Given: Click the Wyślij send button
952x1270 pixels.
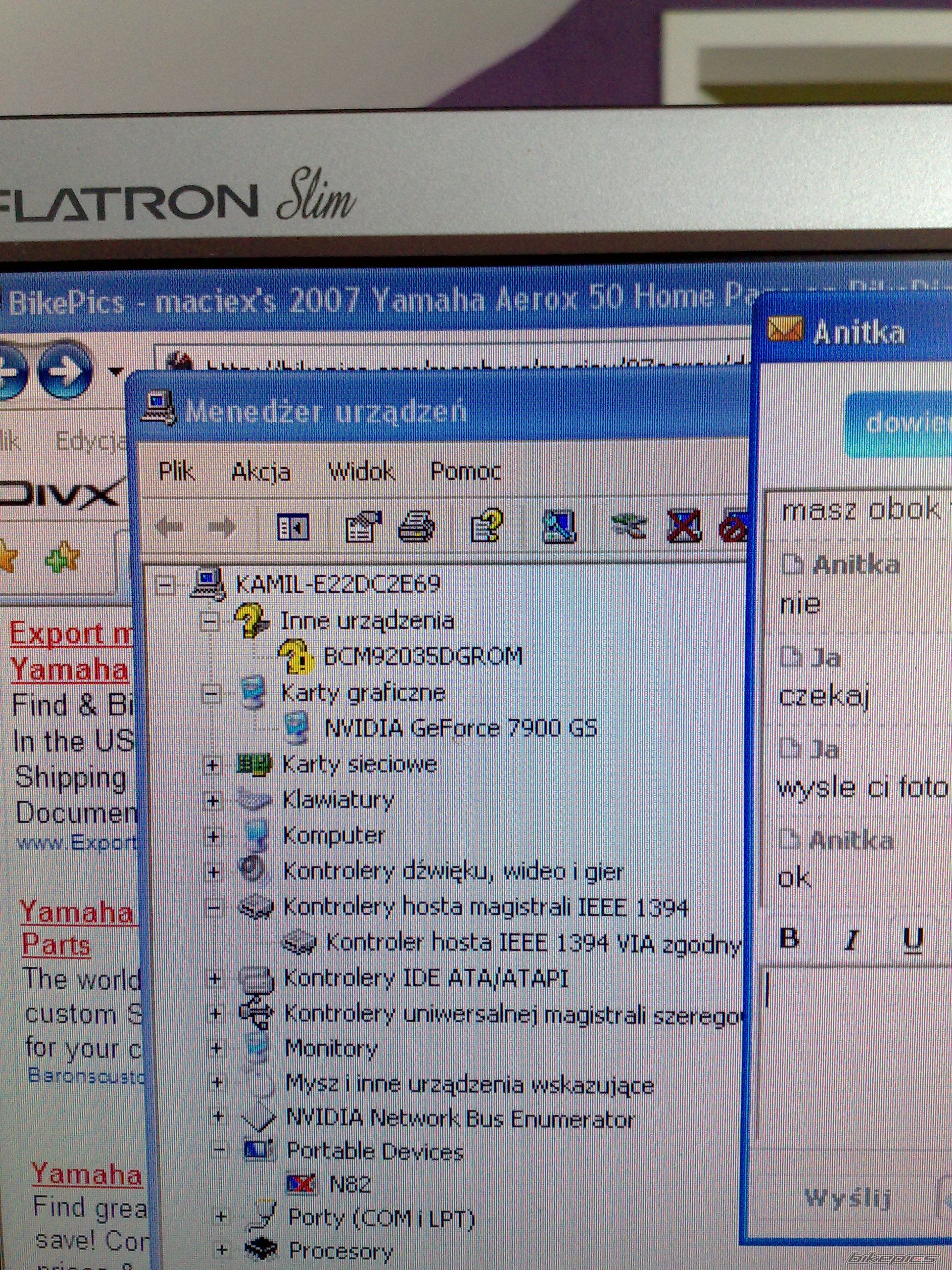Looking at the screenshot, I should point(848,1197).
